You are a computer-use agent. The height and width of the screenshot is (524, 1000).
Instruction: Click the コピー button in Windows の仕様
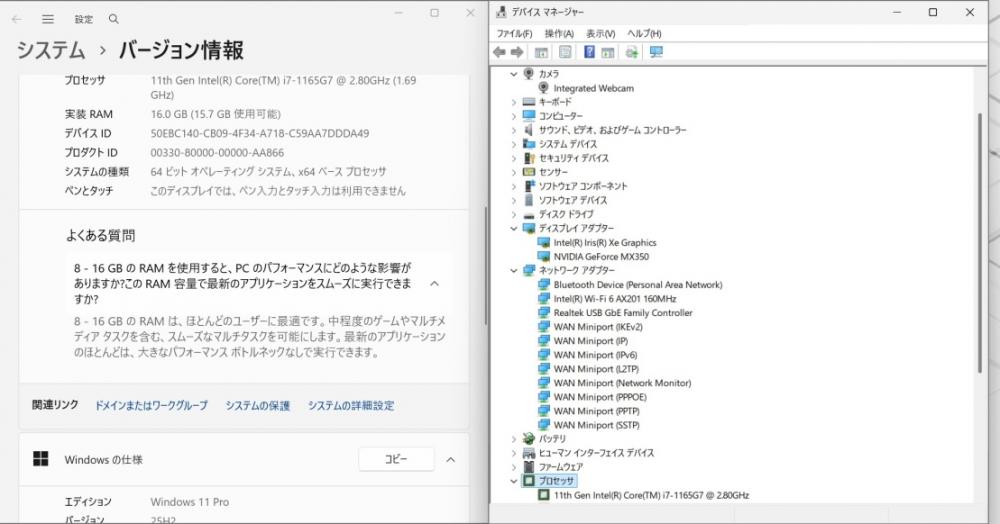(x=396, y=459)
